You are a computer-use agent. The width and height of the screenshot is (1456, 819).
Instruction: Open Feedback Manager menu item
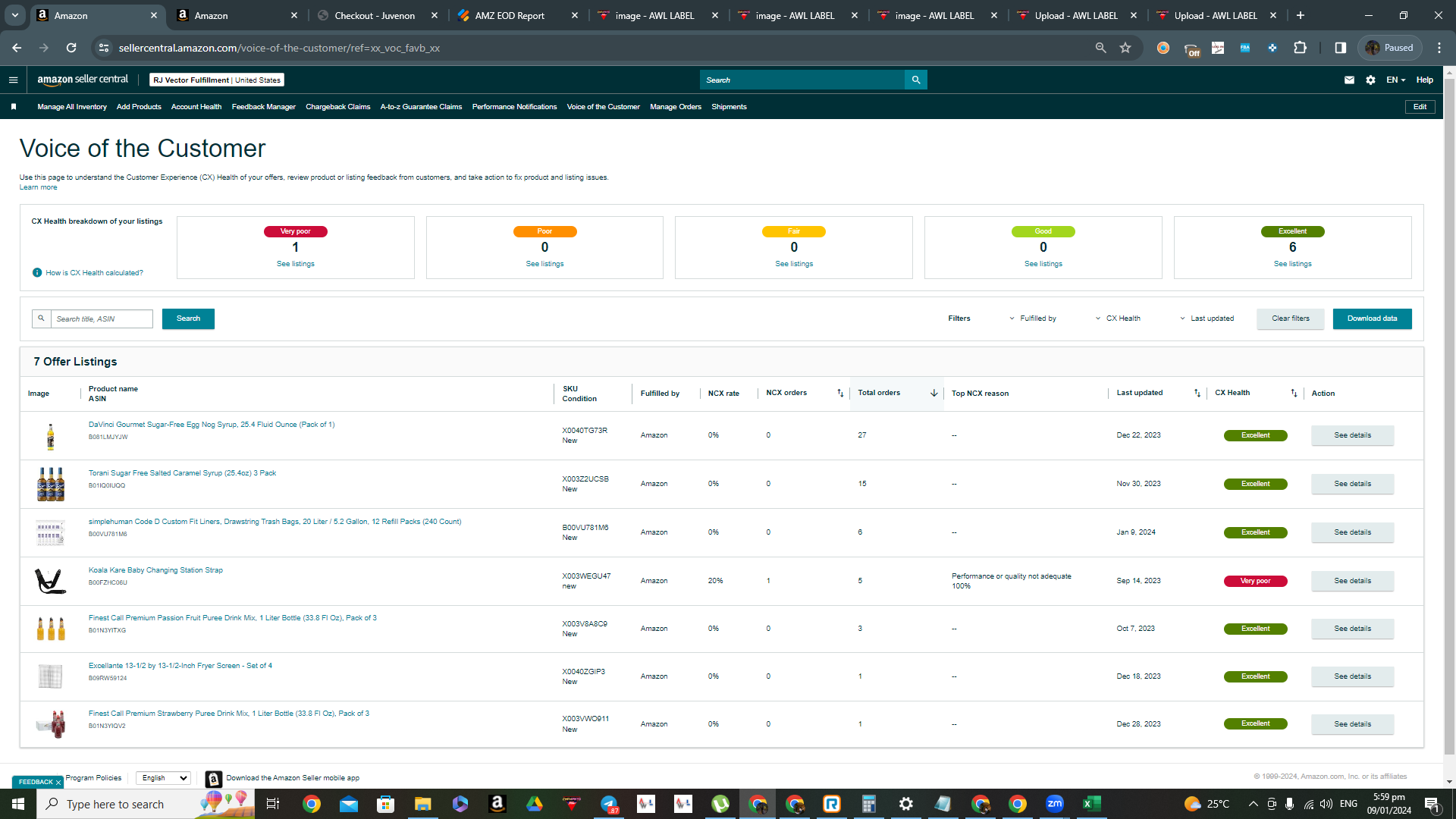pos(263,107)
